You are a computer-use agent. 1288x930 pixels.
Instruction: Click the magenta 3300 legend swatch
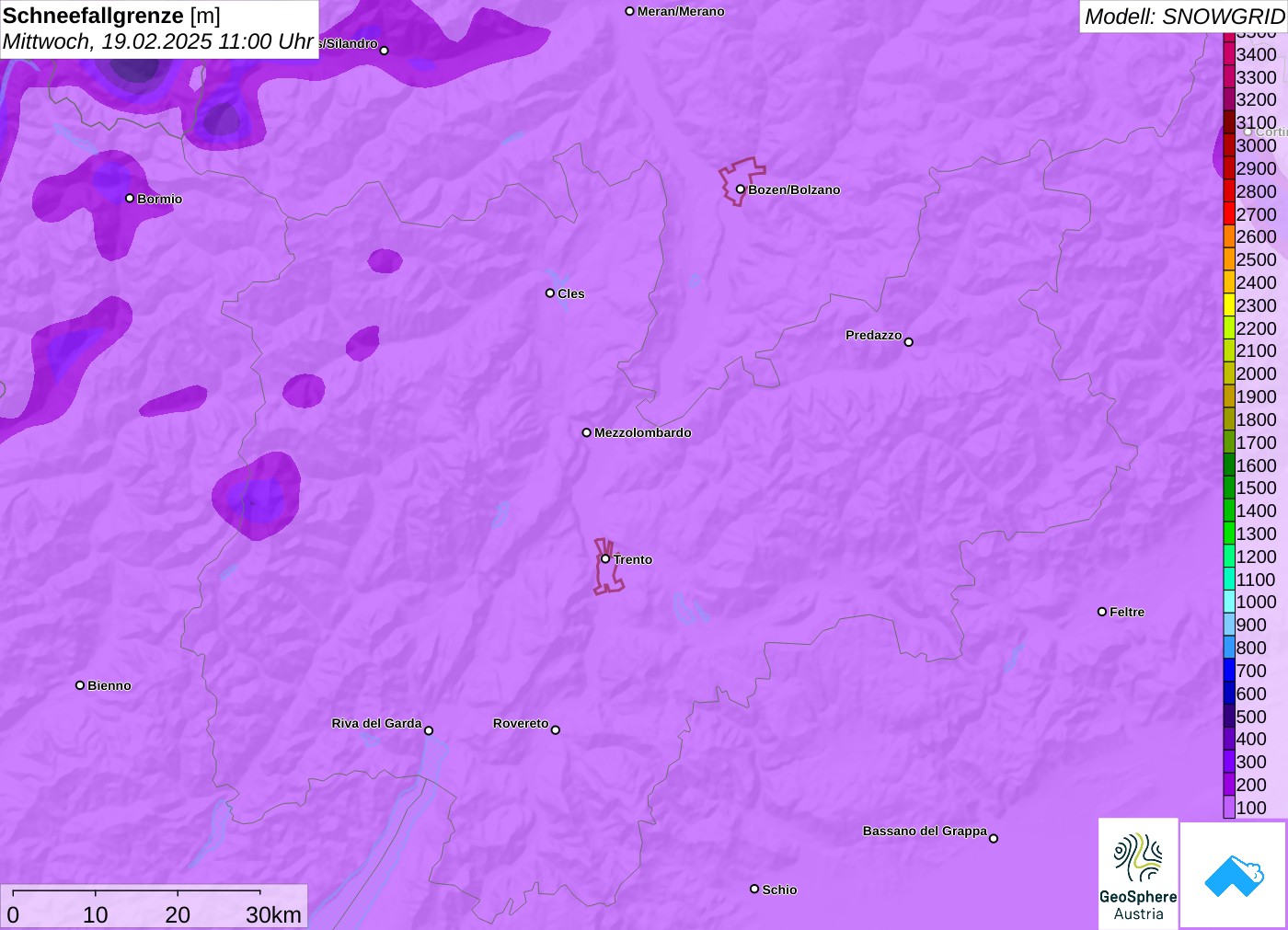pyautogui.click(x=1229, y=77)
